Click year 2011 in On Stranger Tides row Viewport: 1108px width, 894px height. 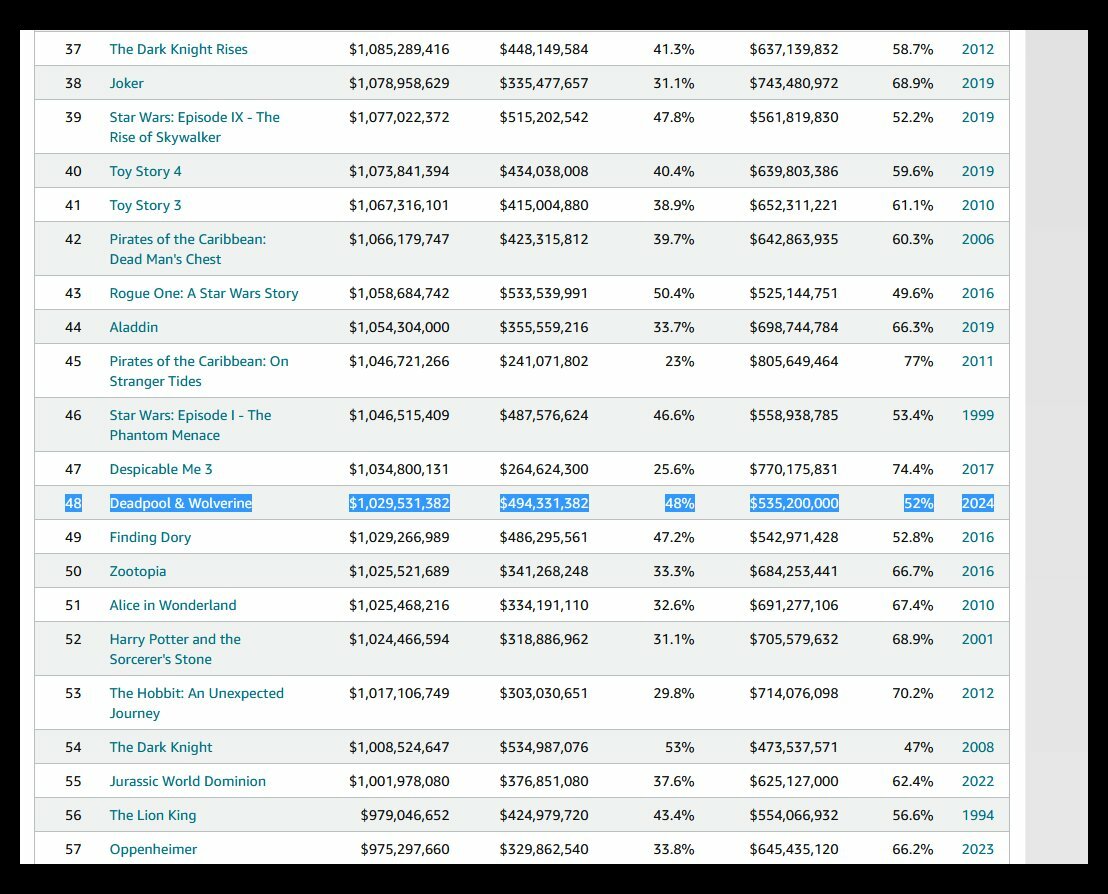tap(977, 361)
